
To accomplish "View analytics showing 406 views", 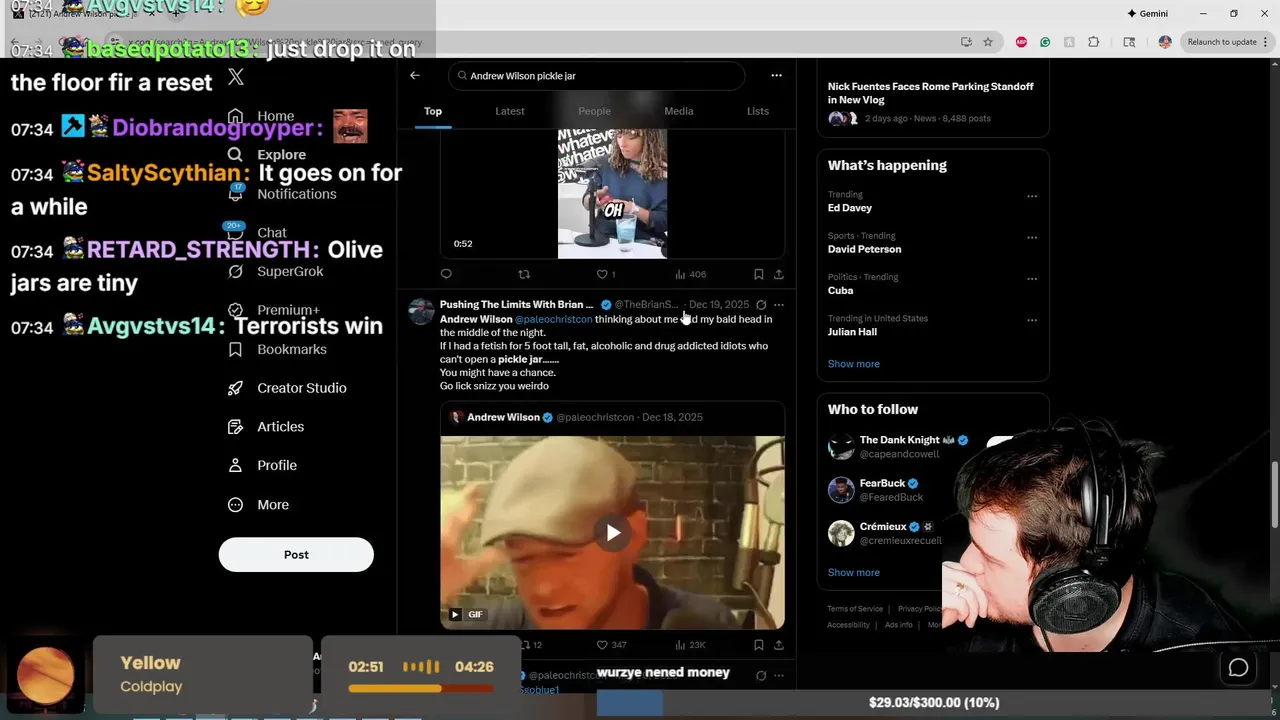I will point(690,274).
